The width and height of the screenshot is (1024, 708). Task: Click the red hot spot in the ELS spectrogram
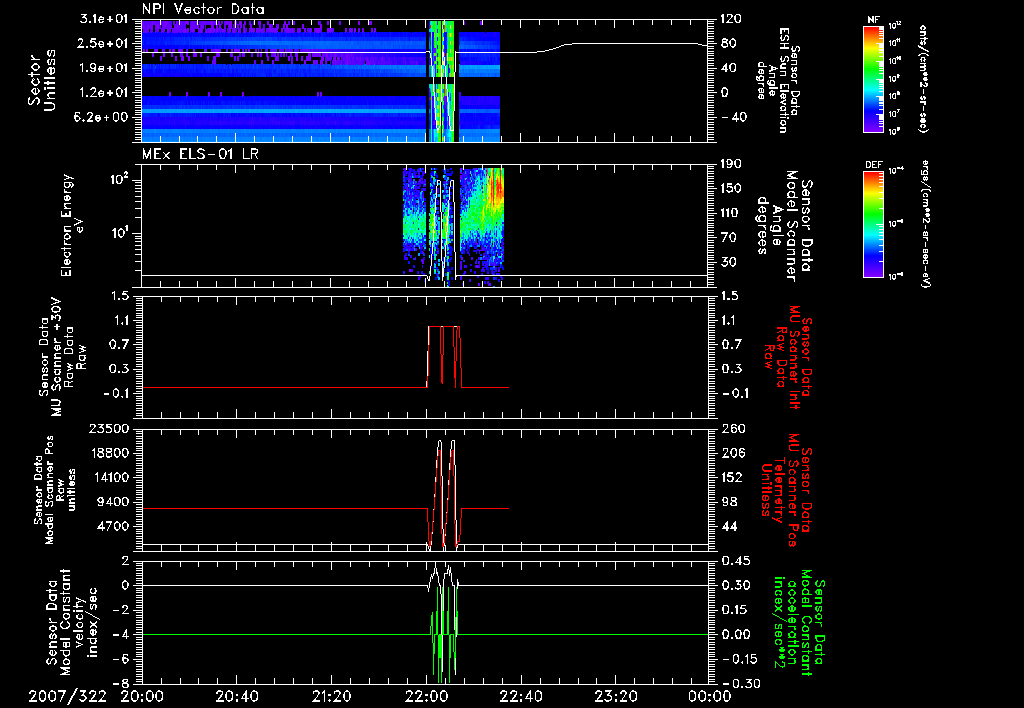click(498, 188)
